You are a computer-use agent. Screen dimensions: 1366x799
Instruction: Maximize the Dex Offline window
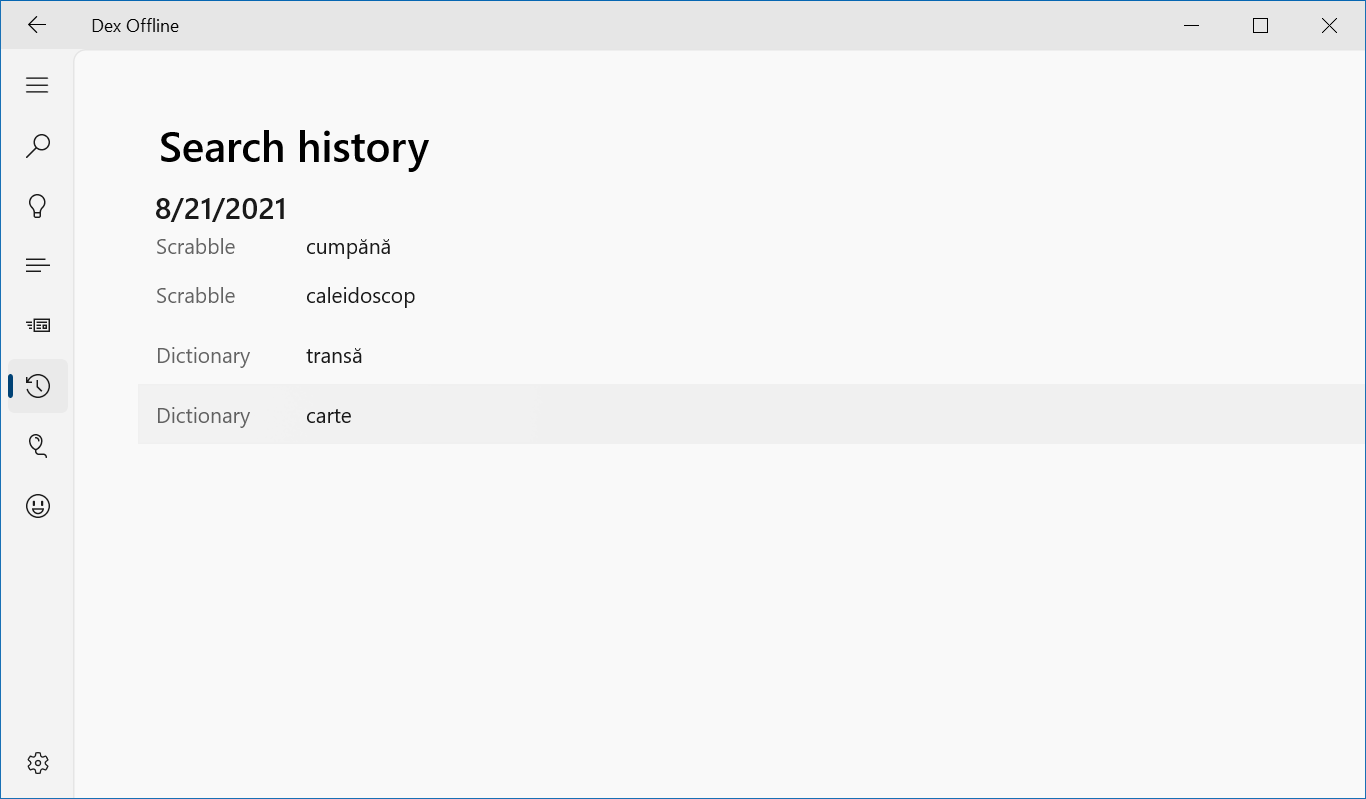[x=1260, y=26]
